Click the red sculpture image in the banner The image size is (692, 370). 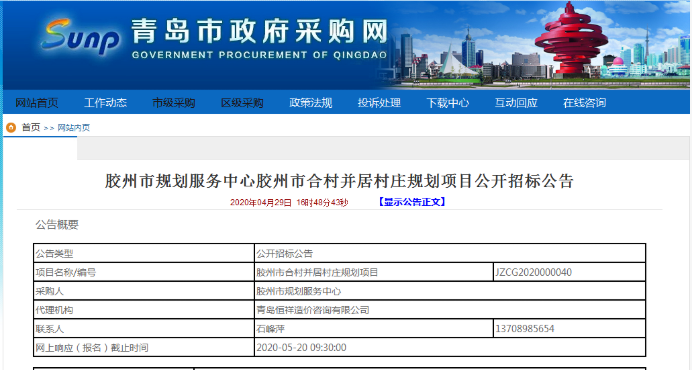coord(571,39)
